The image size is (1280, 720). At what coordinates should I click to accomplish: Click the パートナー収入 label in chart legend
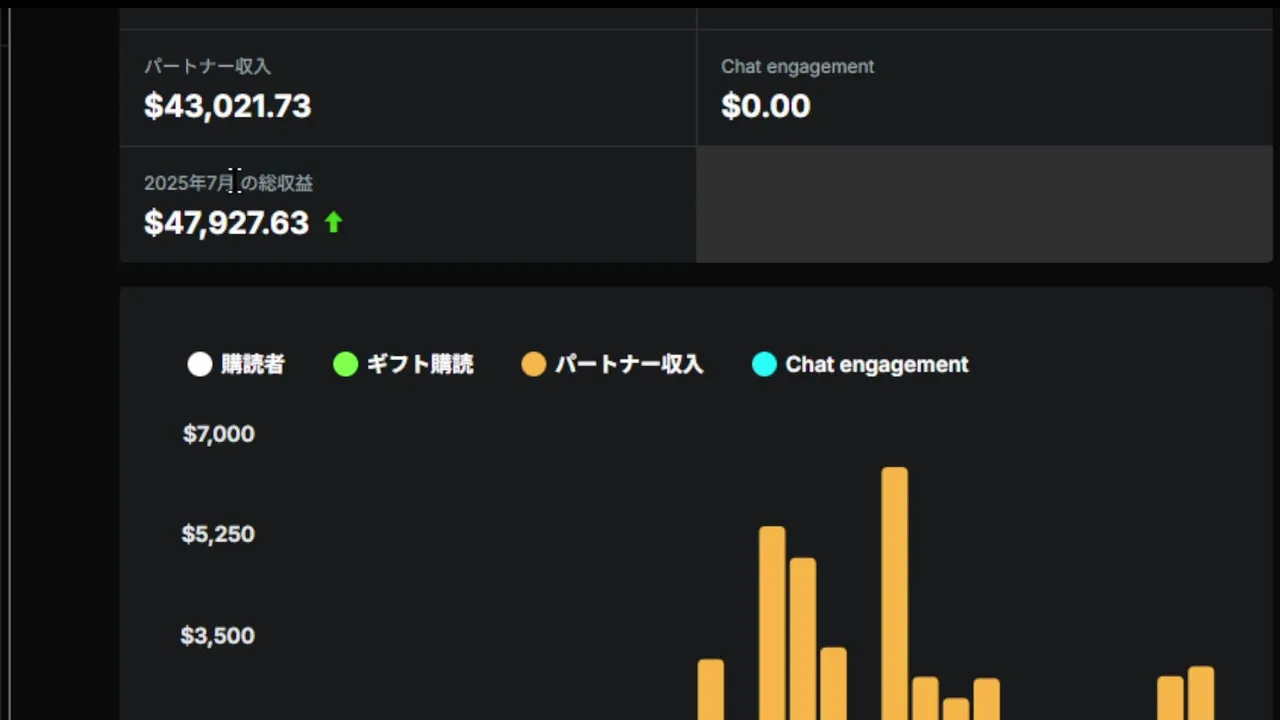[629, 365]
